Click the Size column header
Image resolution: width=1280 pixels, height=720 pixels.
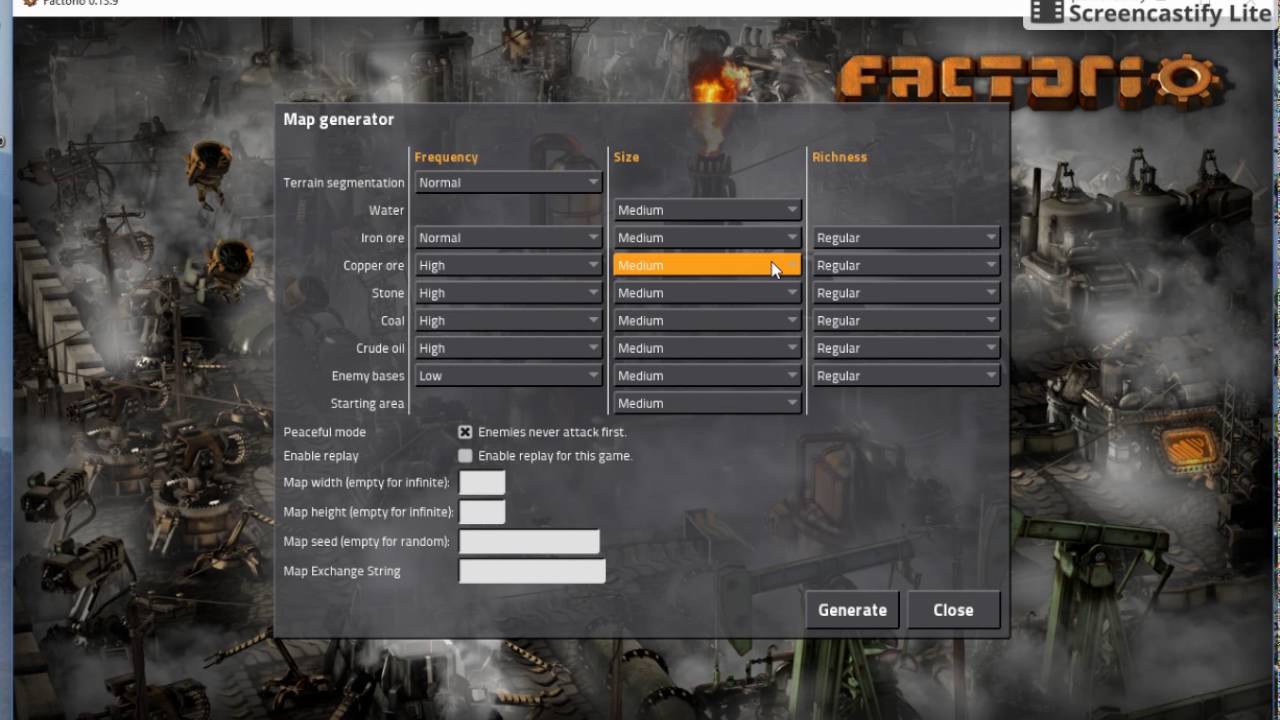tap(626, 157)
